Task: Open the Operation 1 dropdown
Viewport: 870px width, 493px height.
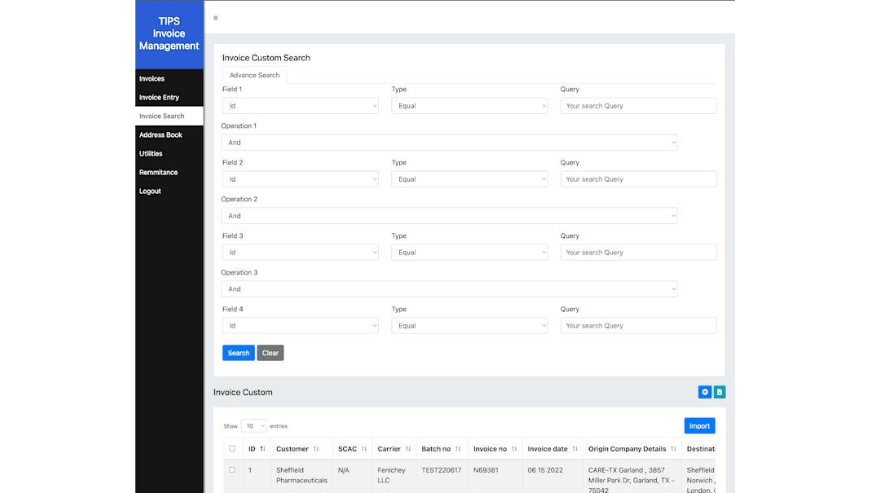Action: [x=449, y=143]
